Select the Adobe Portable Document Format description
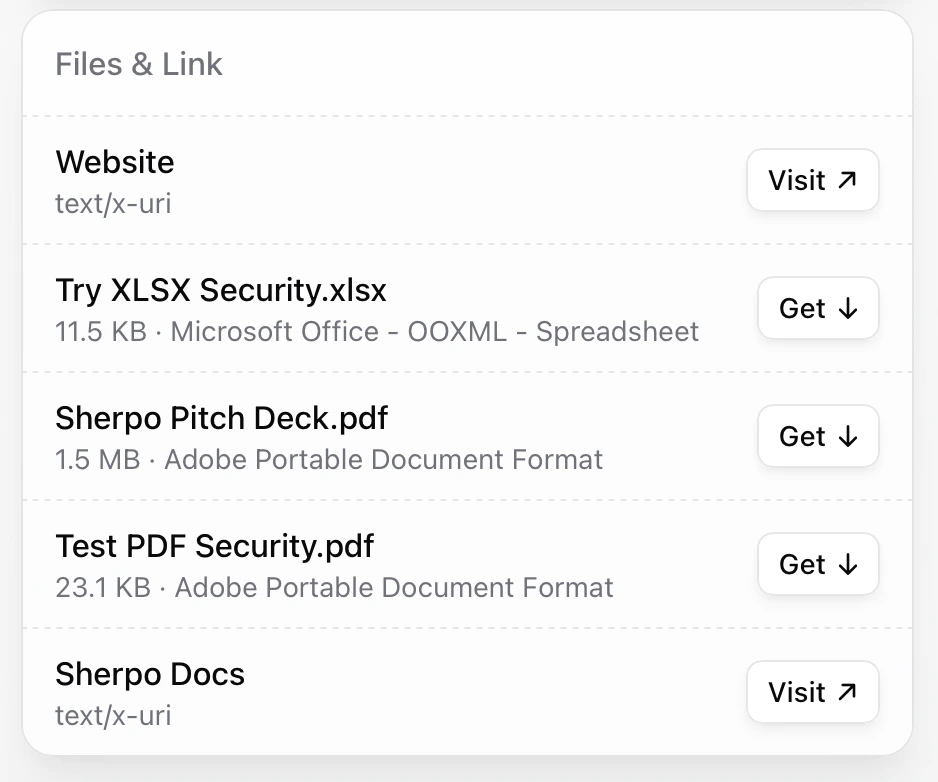 385,460
